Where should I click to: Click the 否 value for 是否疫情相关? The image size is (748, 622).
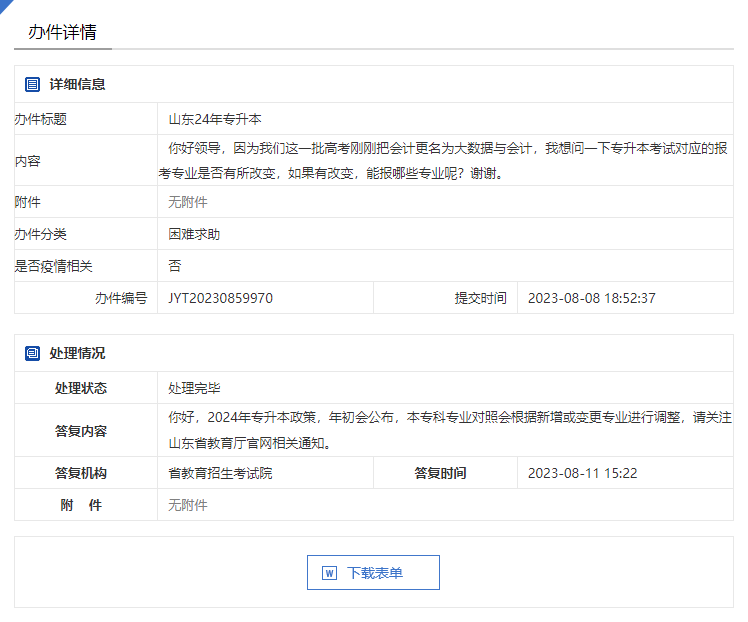coord(175,266)
